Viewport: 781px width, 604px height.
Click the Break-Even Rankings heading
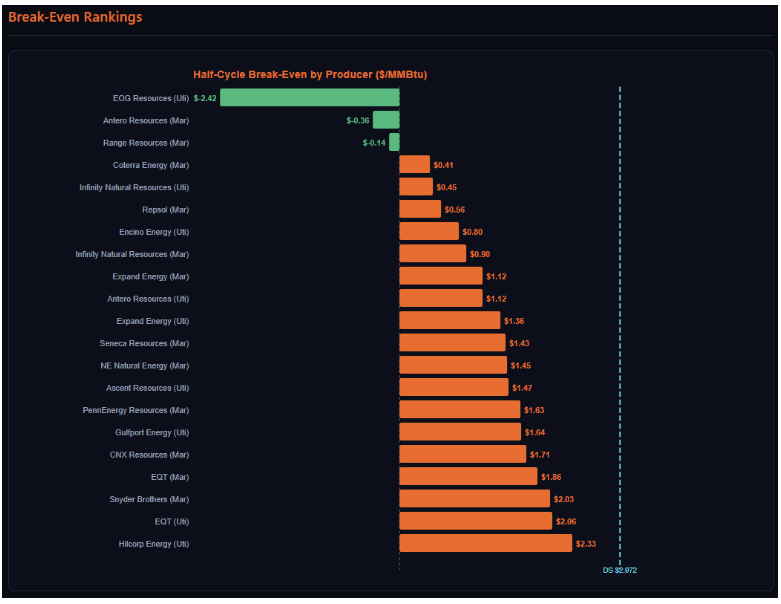[75, 17]
